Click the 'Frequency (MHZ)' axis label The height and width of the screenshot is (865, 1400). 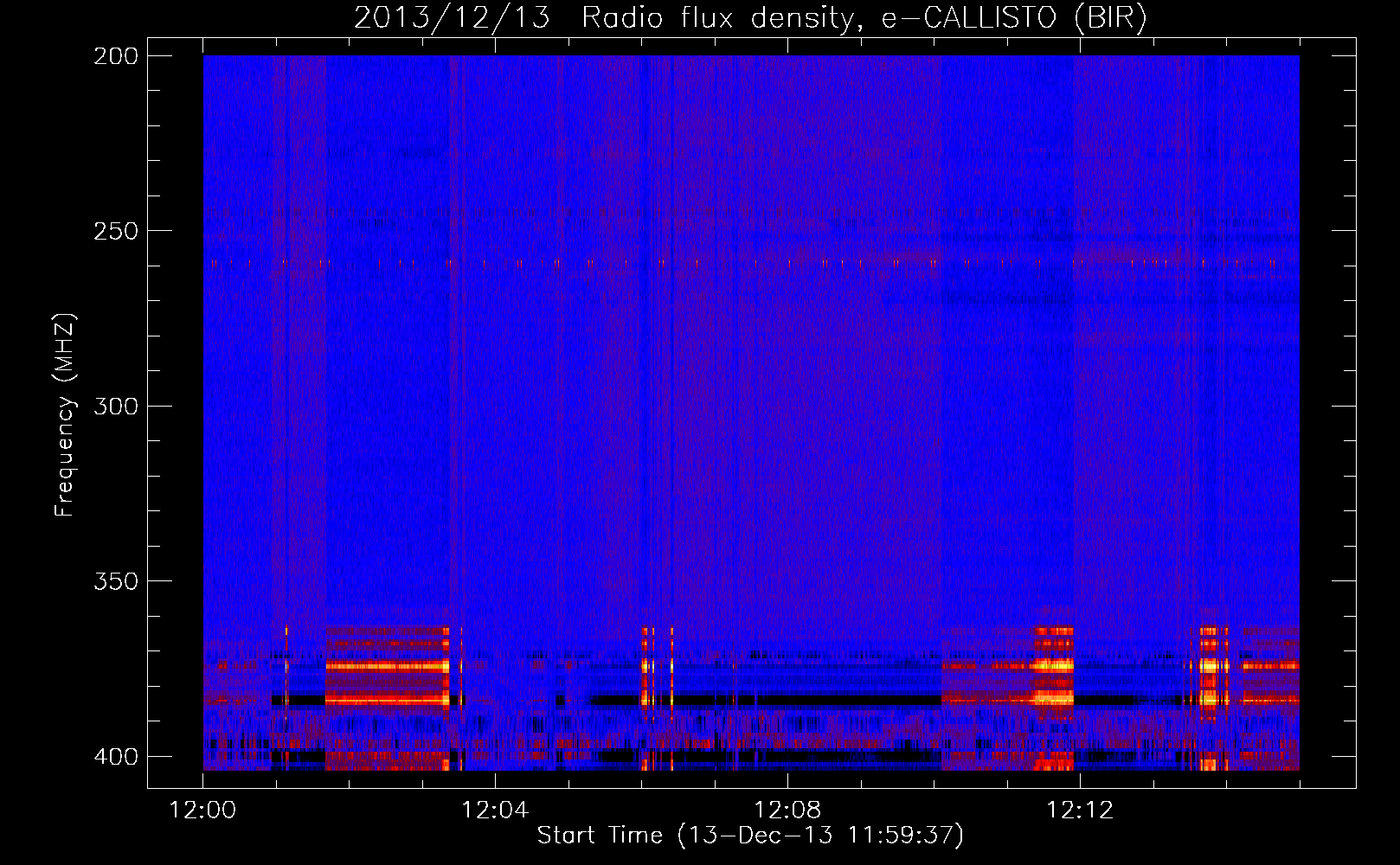65,415
